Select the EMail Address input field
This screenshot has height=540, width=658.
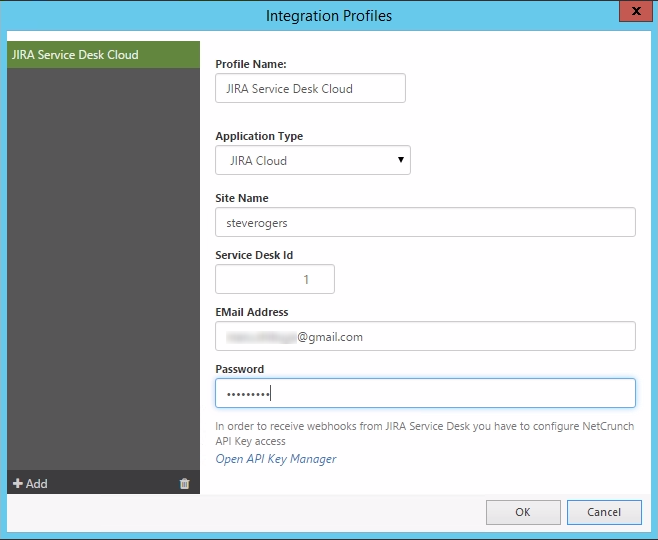coord(425,336)
